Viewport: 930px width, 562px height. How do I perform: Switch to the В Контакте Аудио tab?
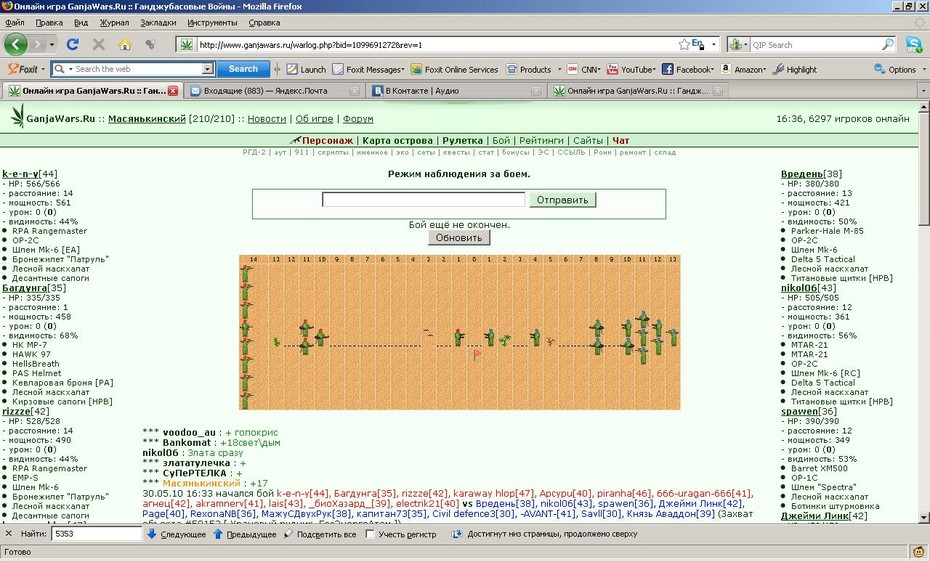tap(456, 91)
